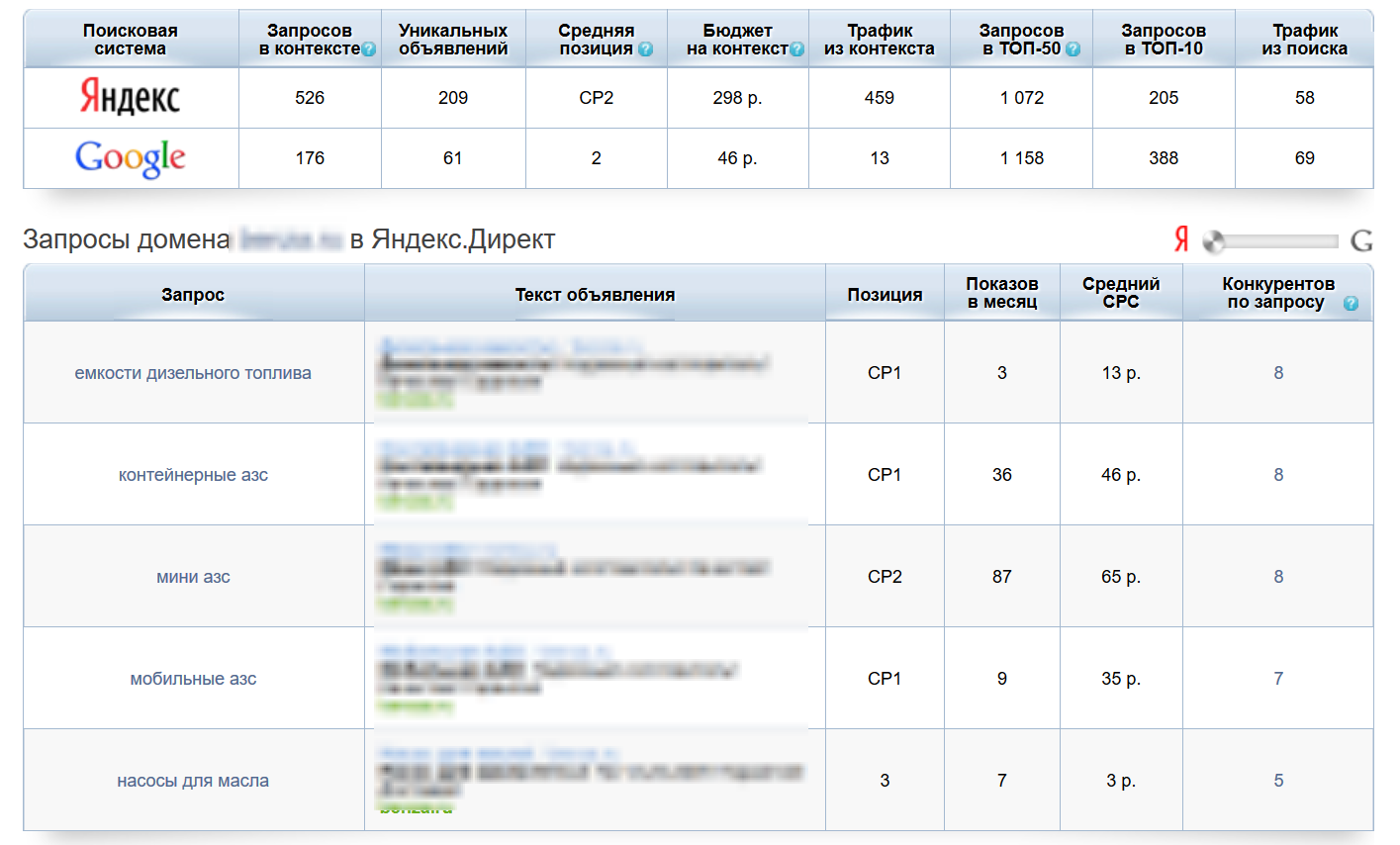
Task: Click the 'Конкурентов по запросу' header text
Action: pyautogui.click(x=1278, y=293)
